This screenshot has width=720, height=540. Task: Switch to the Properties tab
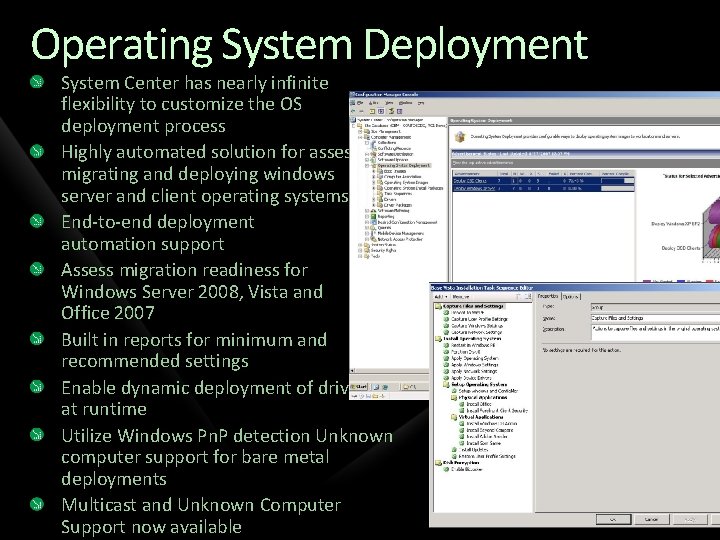click(548, 296)
